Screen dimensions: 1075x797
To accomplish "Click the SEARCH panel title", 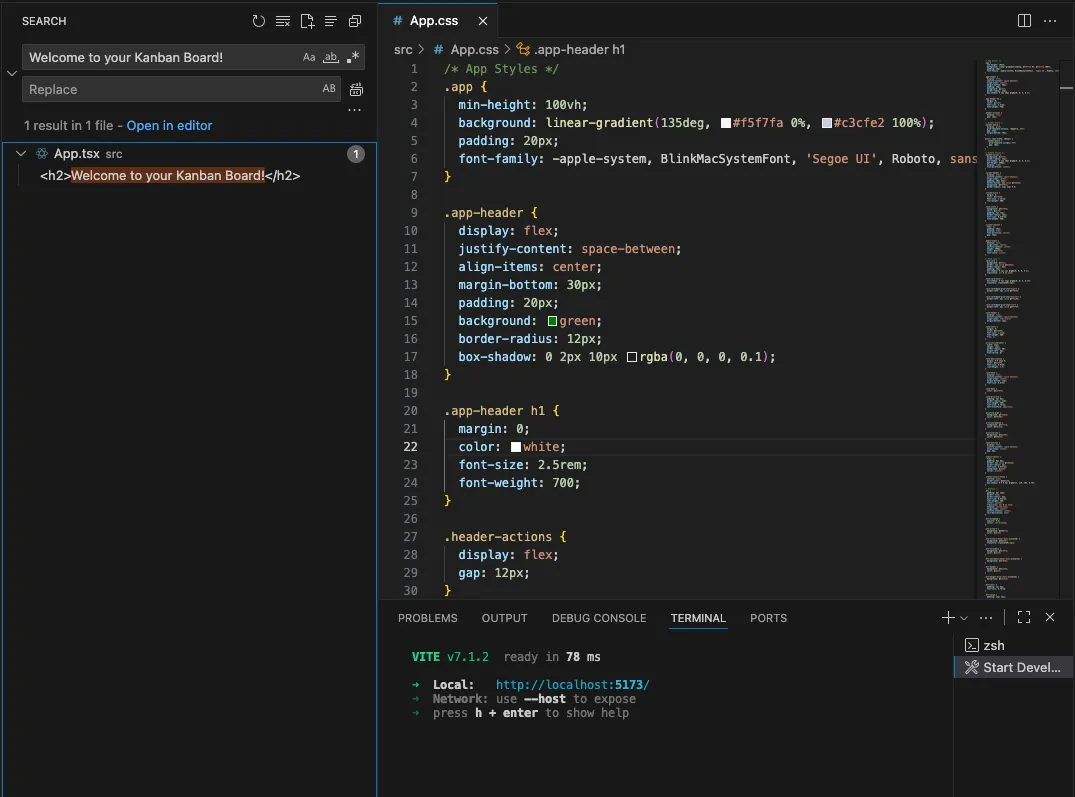I will pos(44,21).
